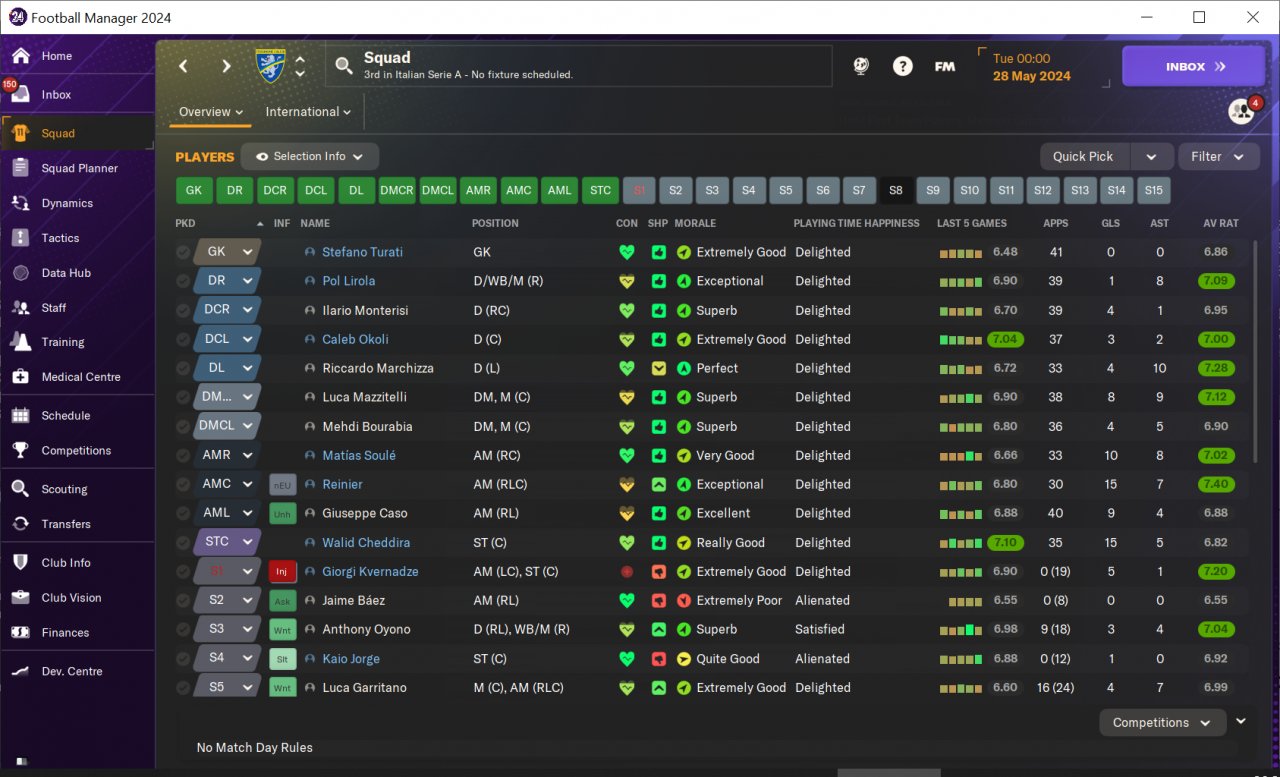Toggle pick checkbox for Giorgi Kvernadze
Screen dimensions: 1280x777
point(183,572)
